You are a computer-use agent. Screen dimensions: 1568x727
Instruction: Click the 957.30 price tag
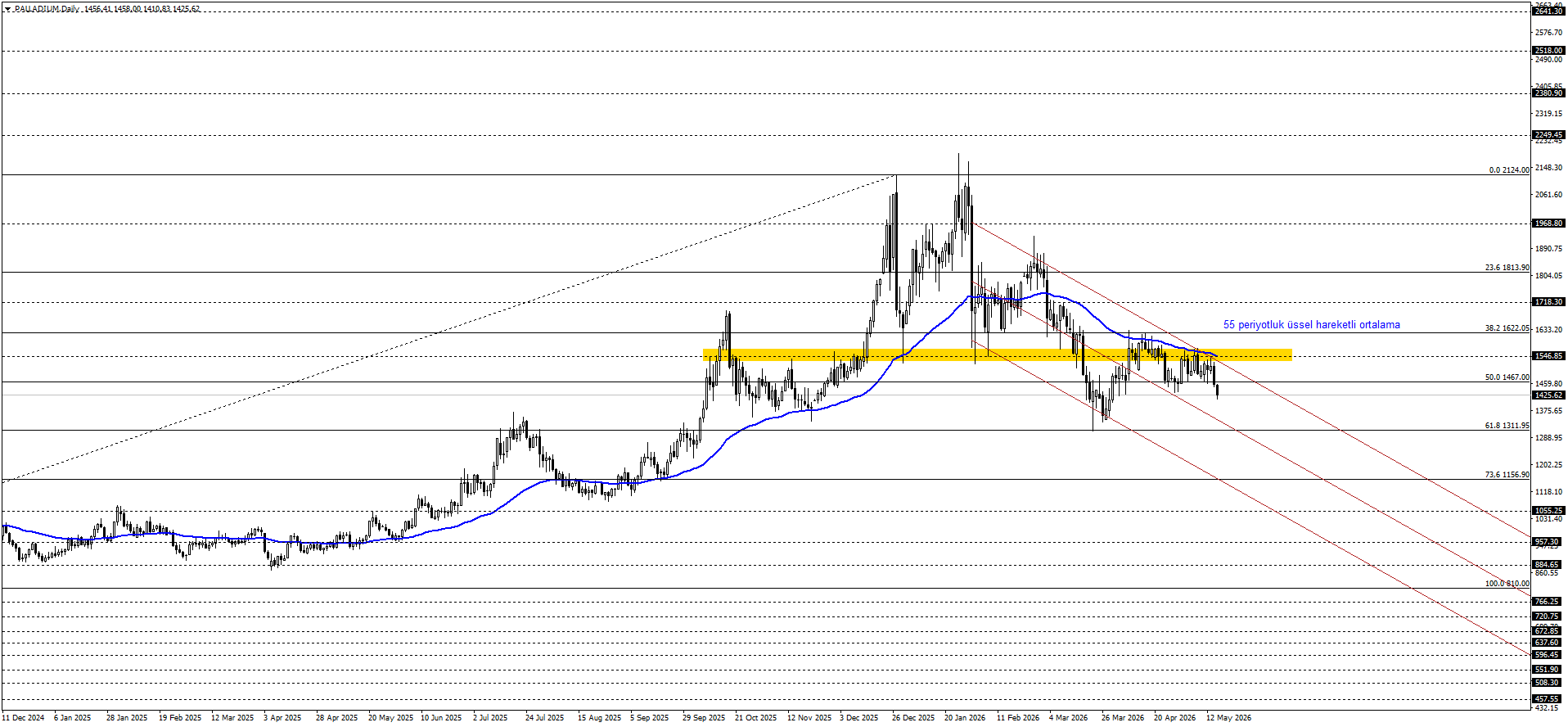coord(1548,542)
